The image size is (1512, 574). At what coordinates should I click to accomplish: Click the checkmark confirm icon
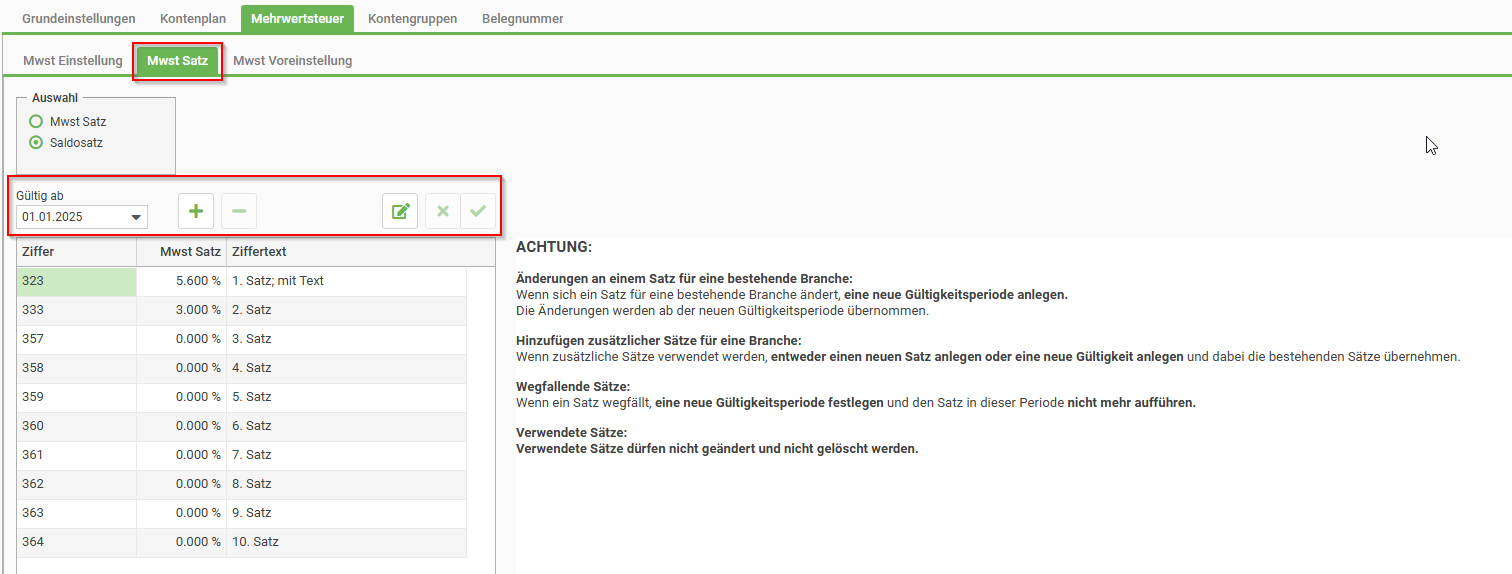click(x=478, y=211)
